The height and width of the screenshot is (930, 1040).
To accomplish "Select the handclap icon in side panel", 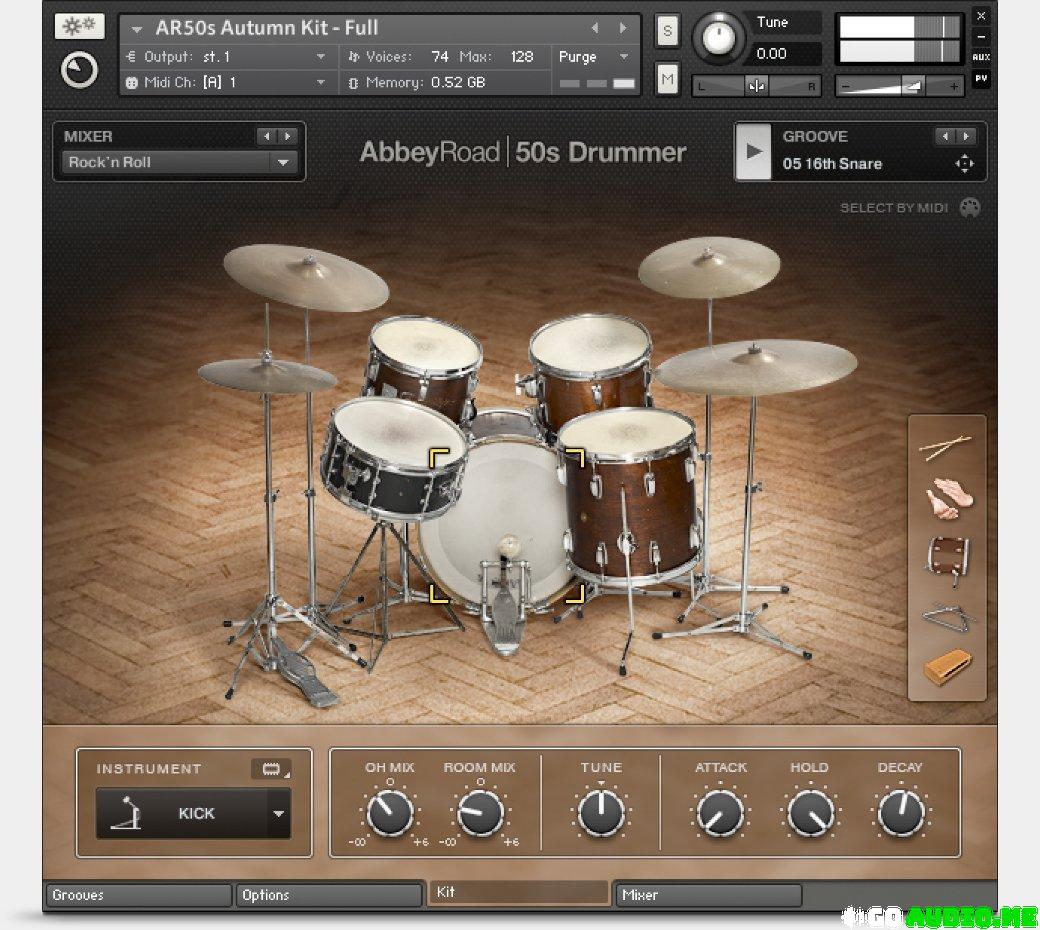I will pos(945,499).
